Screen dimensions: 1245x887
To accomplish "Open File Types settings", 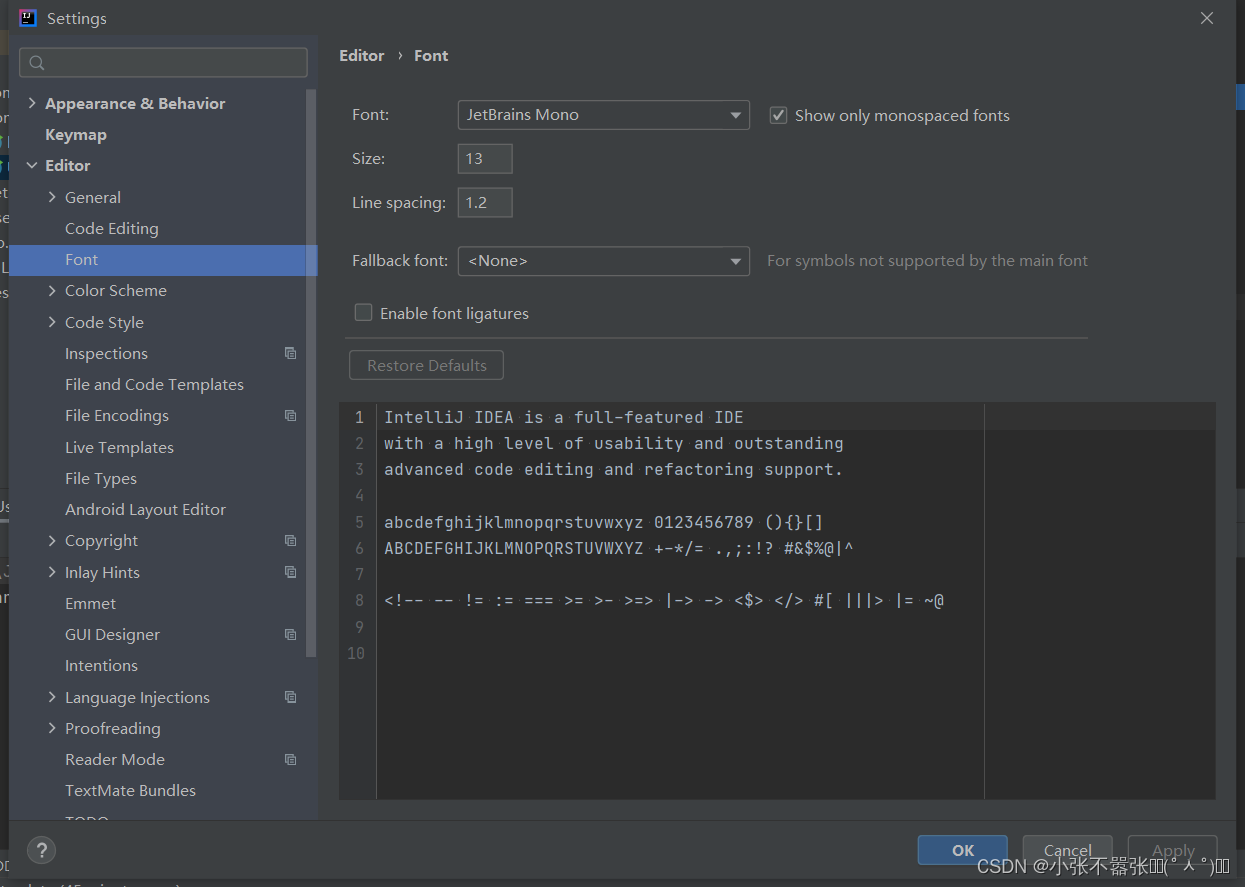I will [101, 478].
